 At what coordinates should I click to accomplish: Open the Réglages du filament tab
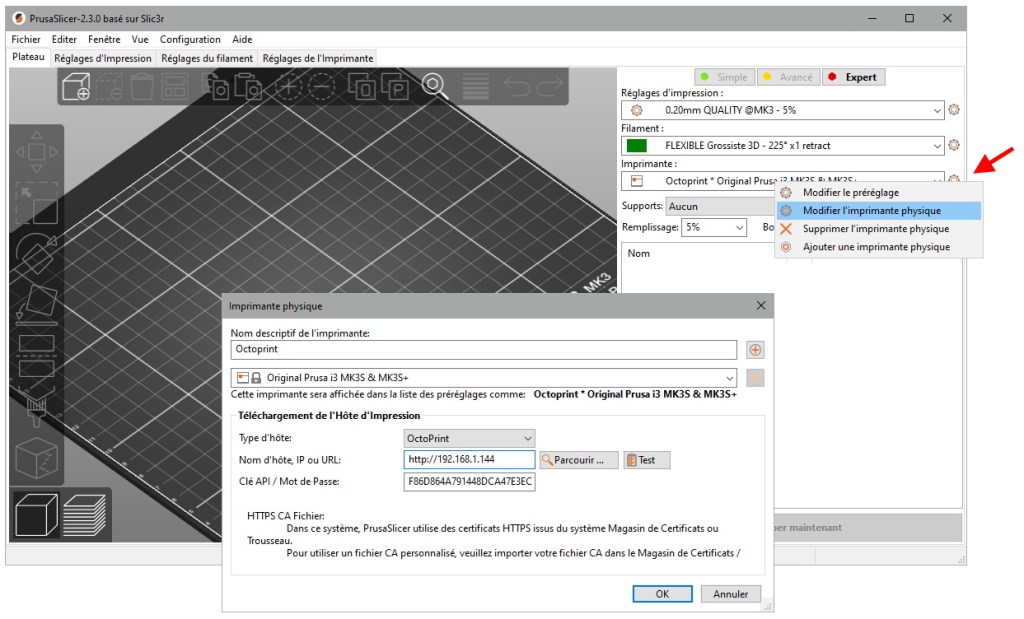click(x=207, y=58)
